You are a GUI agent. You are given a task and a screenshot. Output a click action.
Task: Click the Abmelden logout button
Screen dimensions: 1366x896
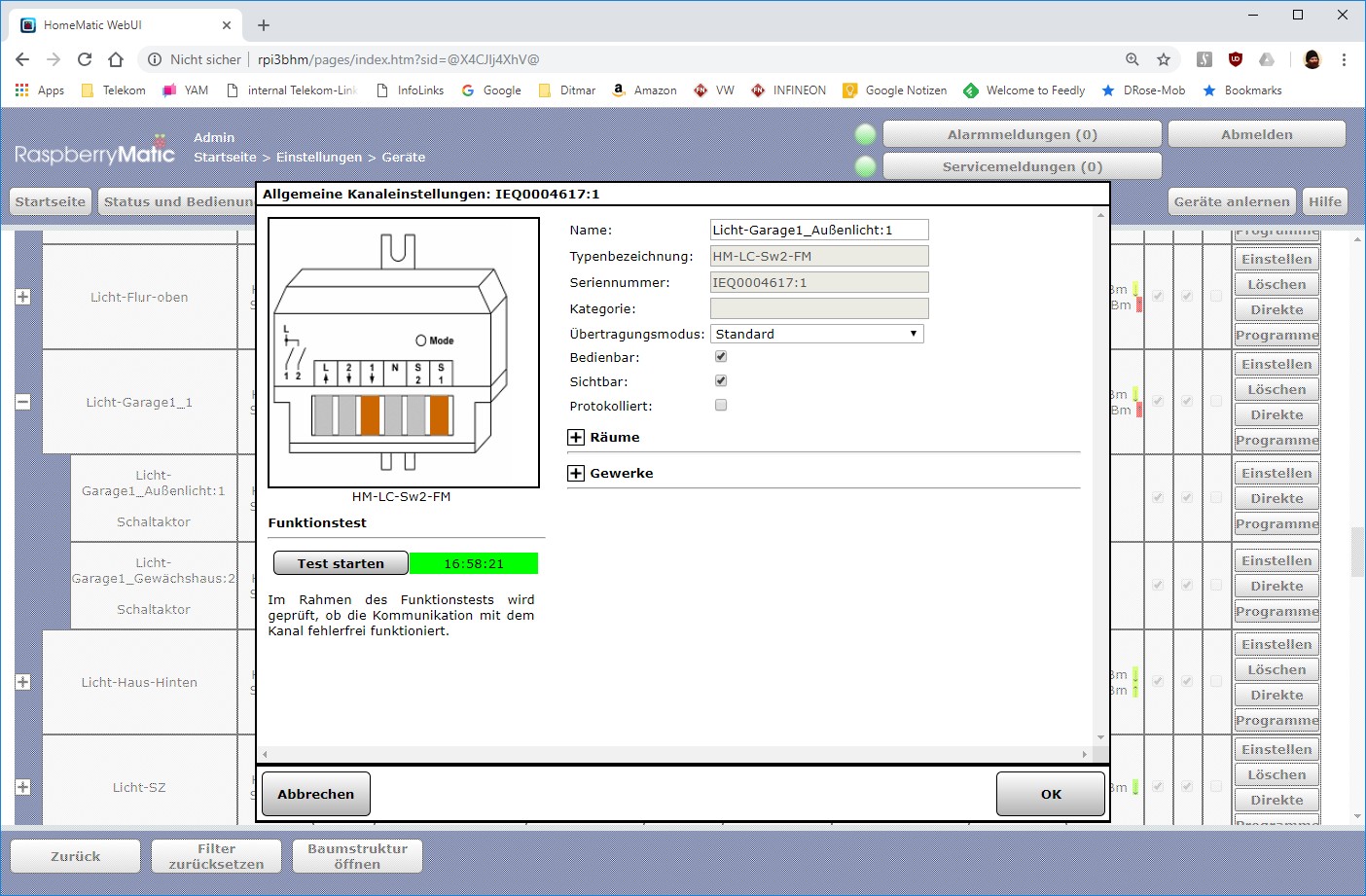click(1257, 135)
